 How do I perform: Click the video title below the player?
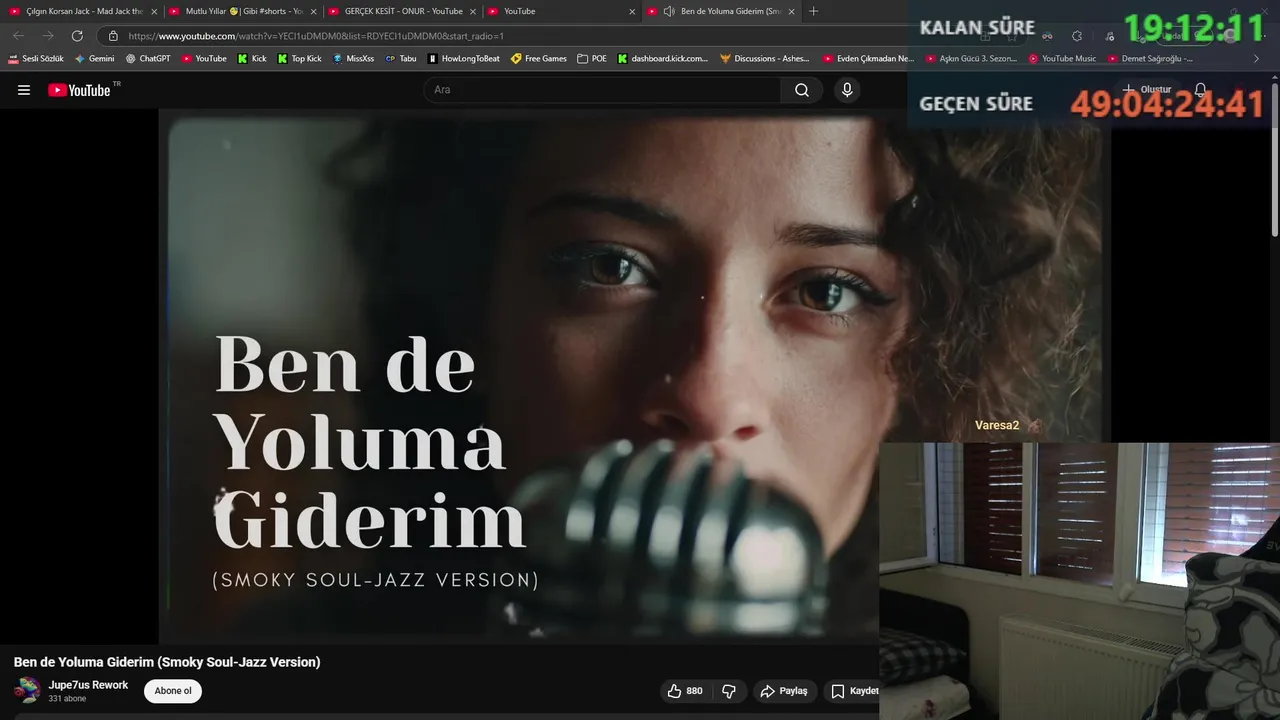tap(167, 662)
